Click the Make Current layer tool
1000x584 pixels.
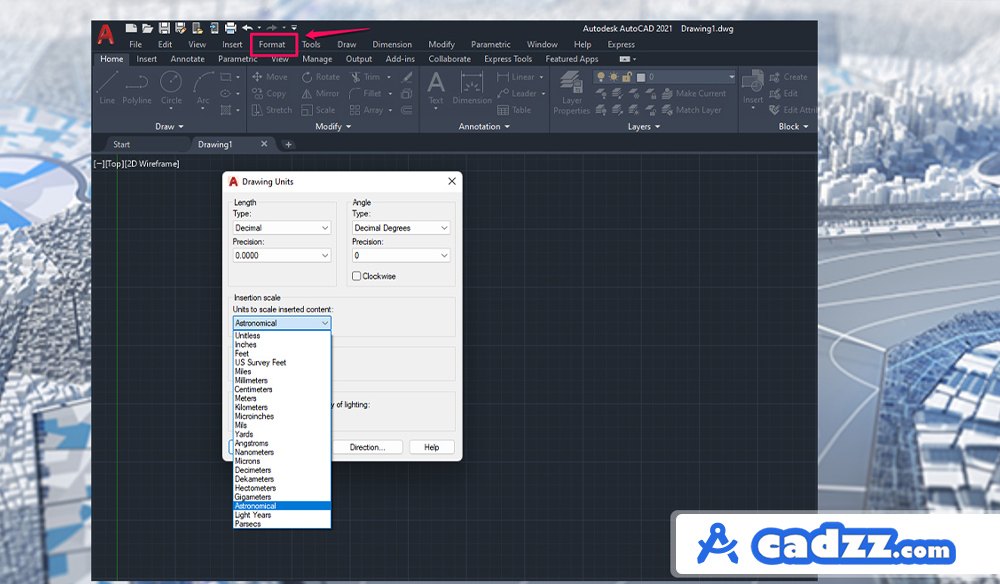(x=694, y=93)
